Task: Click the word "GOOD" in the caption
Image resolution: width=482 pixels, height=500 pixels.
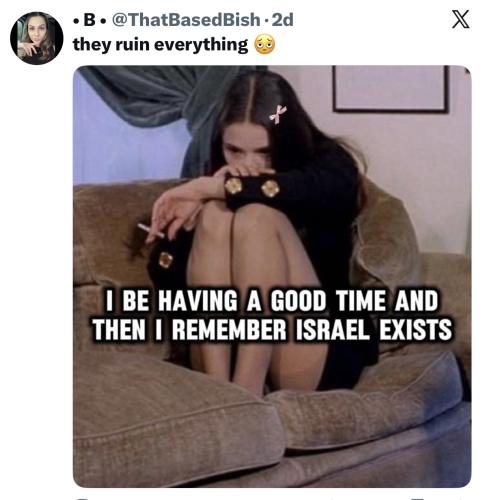Action: coord(298,300)
